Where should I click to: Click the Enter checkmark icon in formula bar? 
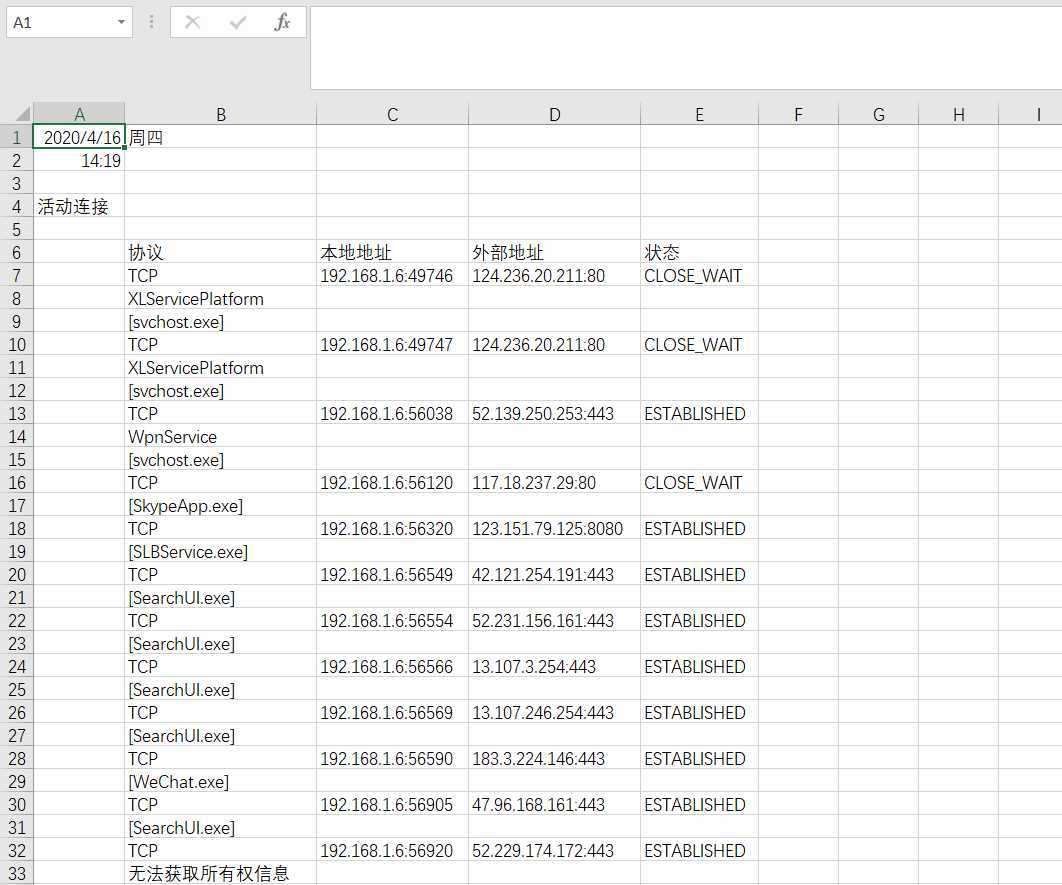pos(238,22)
